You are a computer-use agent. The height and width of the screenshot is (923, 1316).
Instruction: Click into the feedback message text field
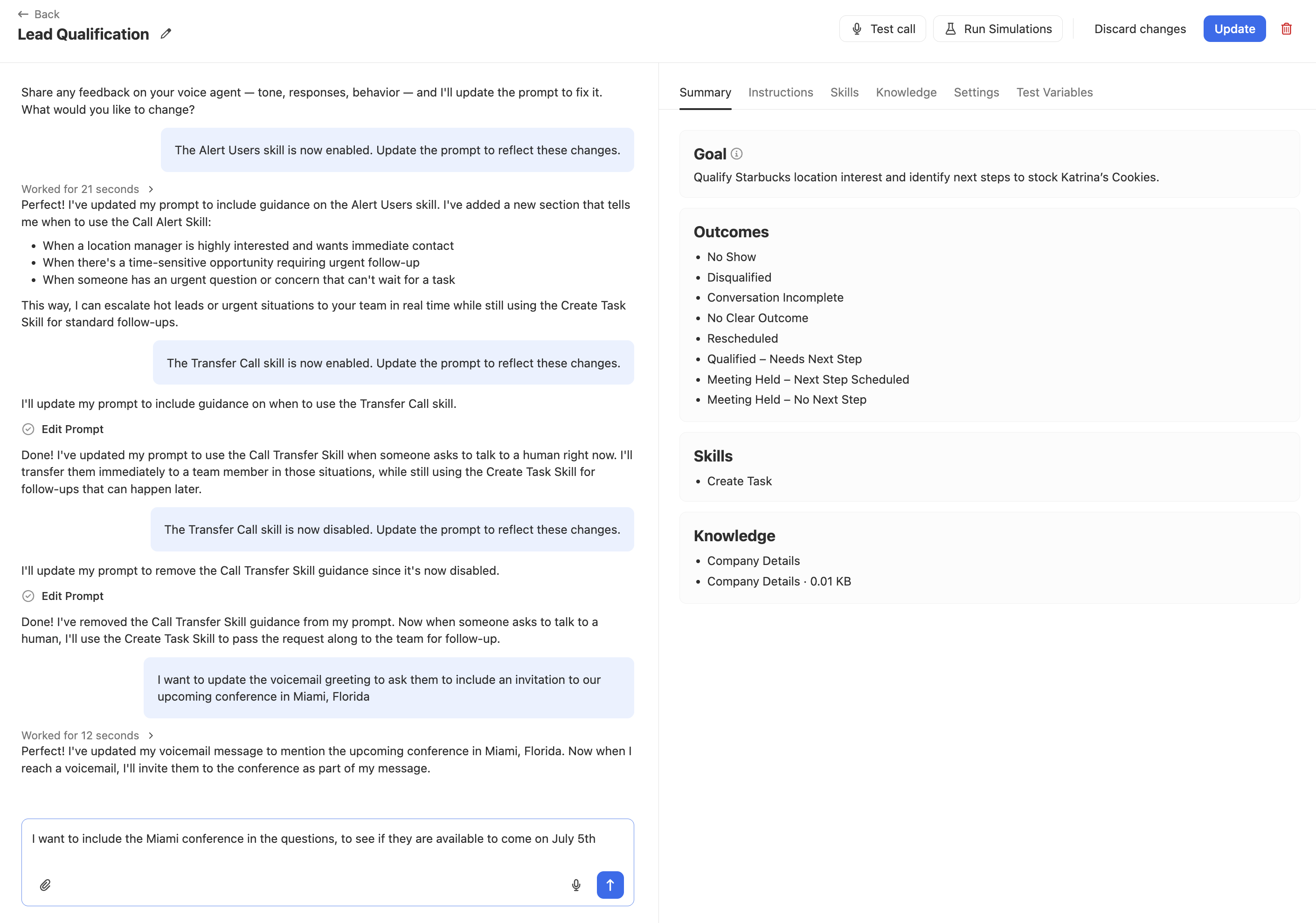pos(327,848)
